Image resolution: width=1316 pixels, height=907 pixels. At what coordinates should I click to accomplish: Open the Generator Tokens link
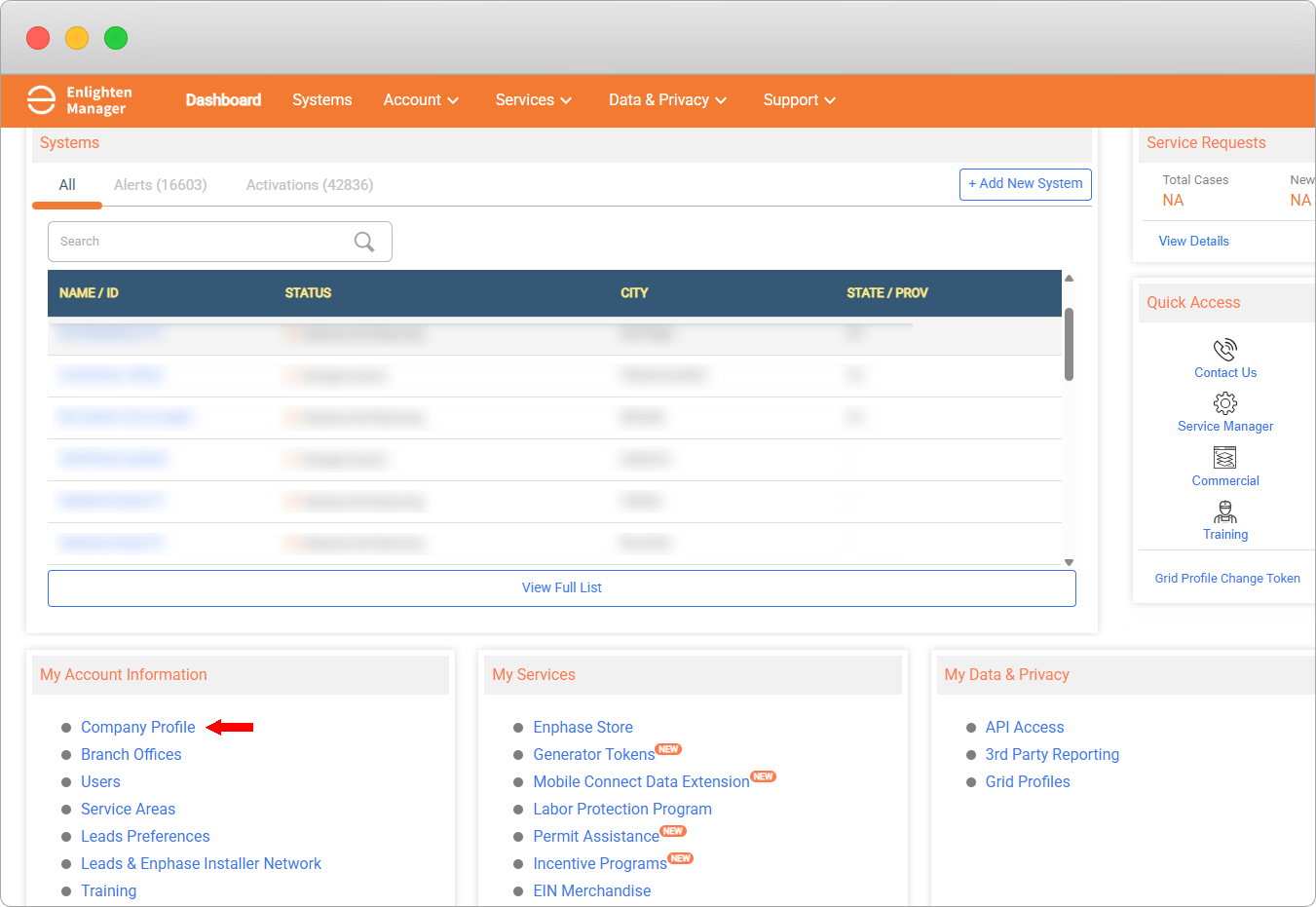click(594, 755)
